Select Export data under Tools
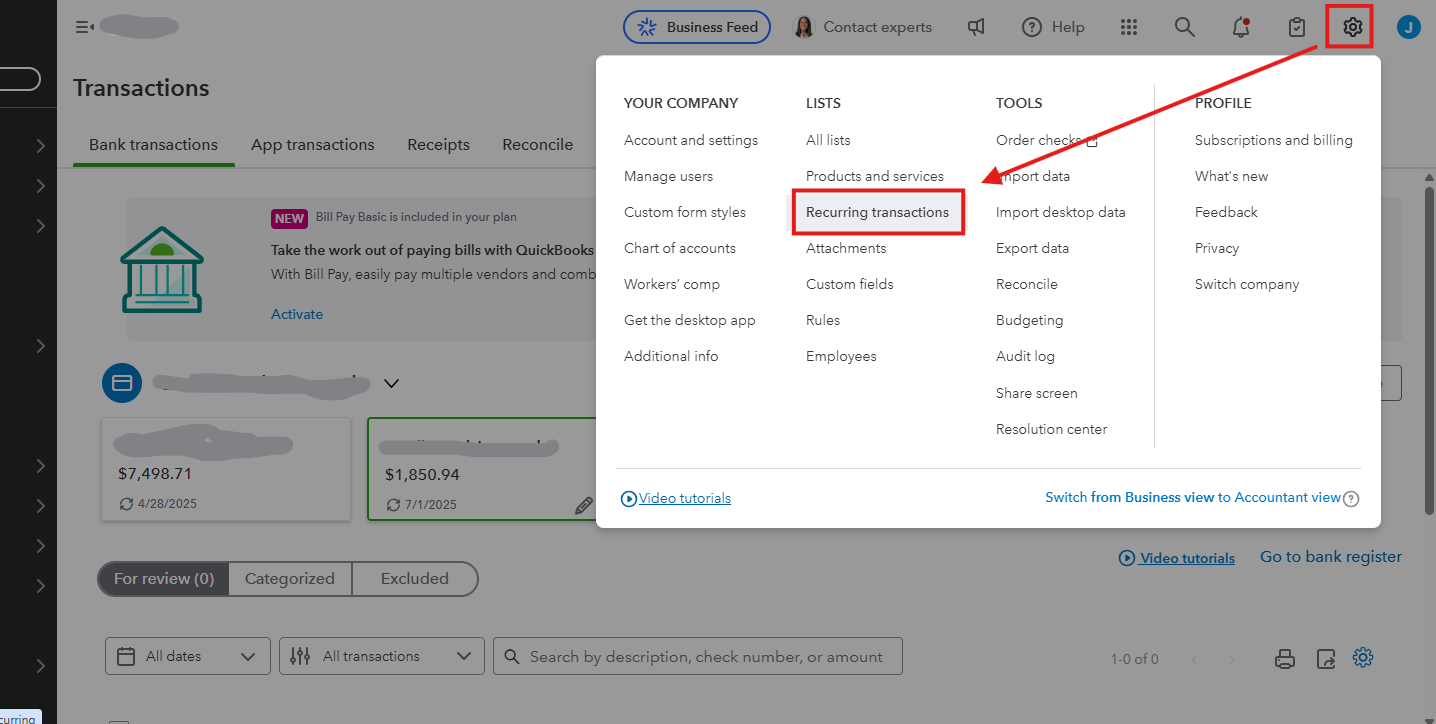Viewport: 1436px width, 724px height. pyautogui.click(x=1032, y=248)
